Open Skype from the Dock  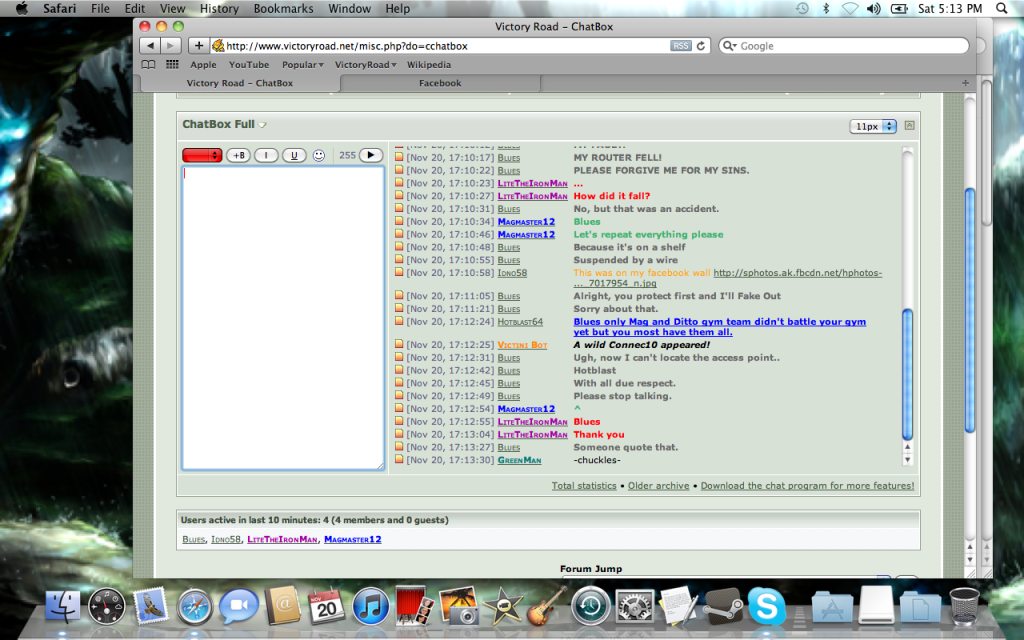tap(766, 606)
